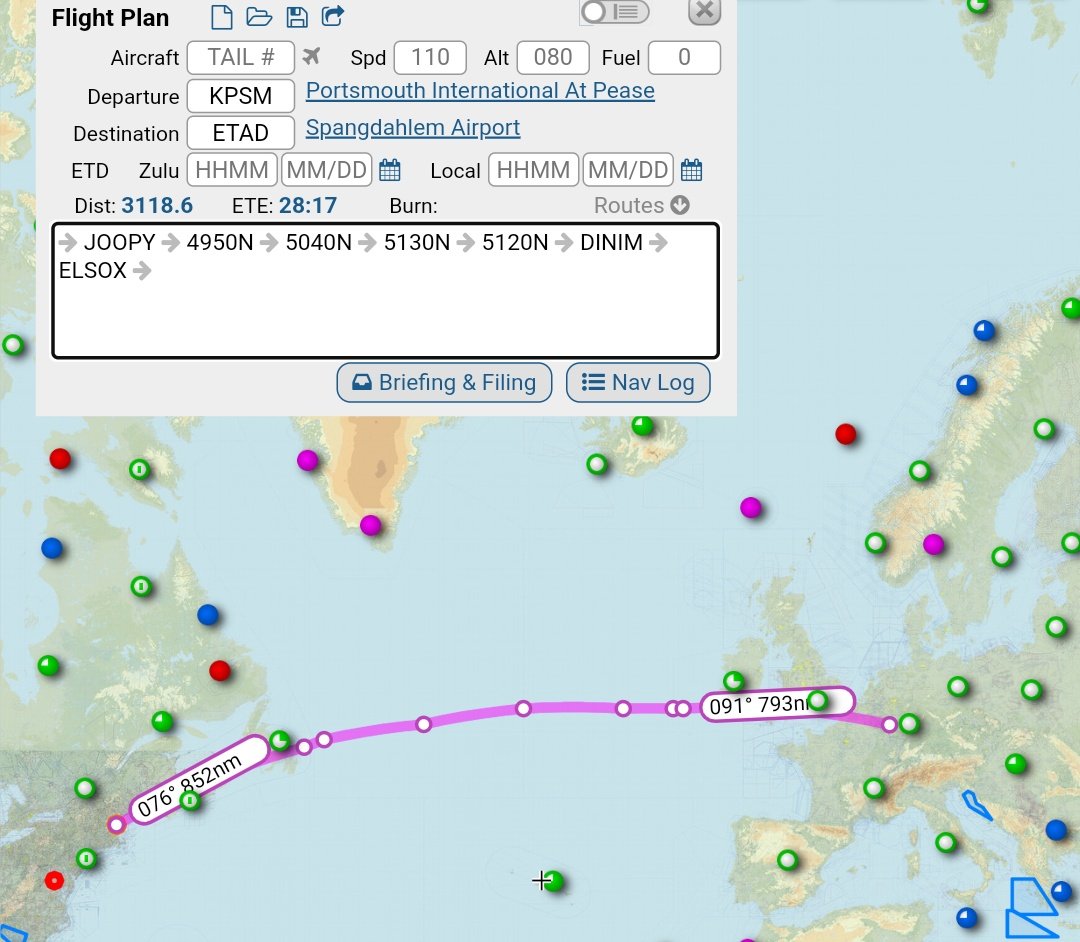Click the Local HHMM time field
Viewport: 1080px width, 942px height.
coord(534,170)
